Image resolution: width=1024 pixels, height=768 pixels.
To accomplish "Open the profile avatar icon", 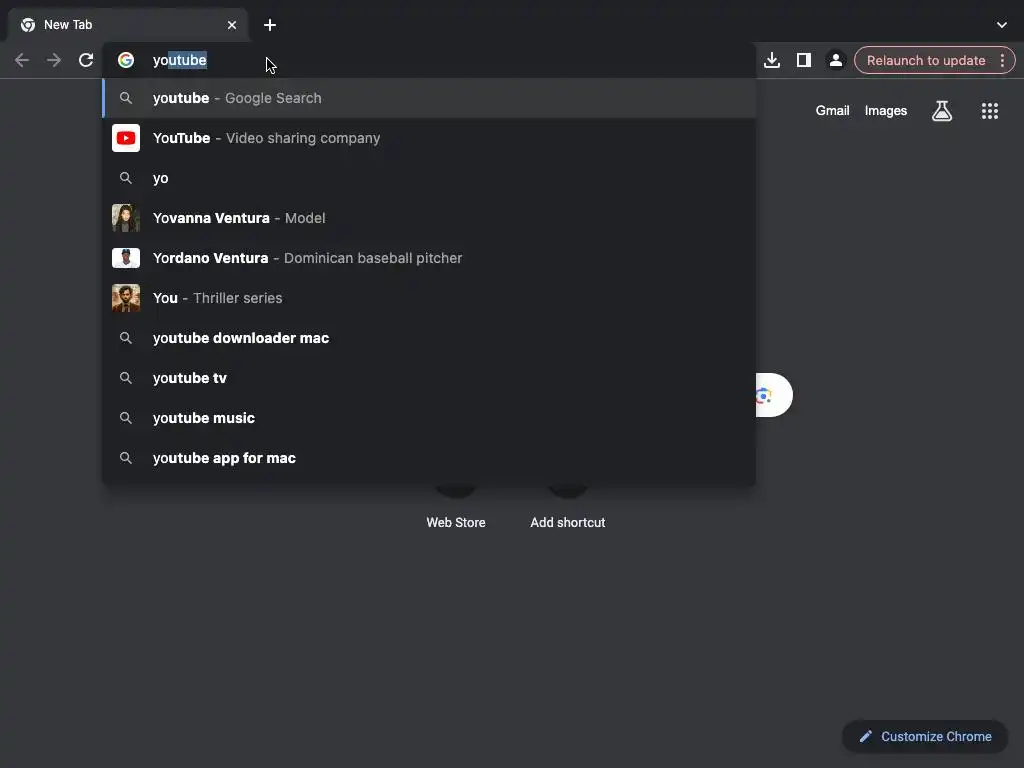I will (835, 61).
